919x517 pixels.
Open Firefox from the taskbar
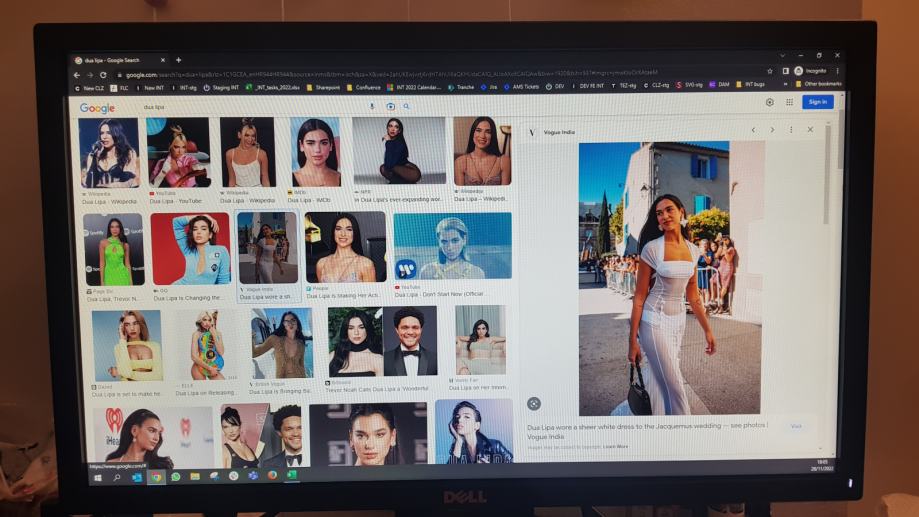tap(272, 475)
